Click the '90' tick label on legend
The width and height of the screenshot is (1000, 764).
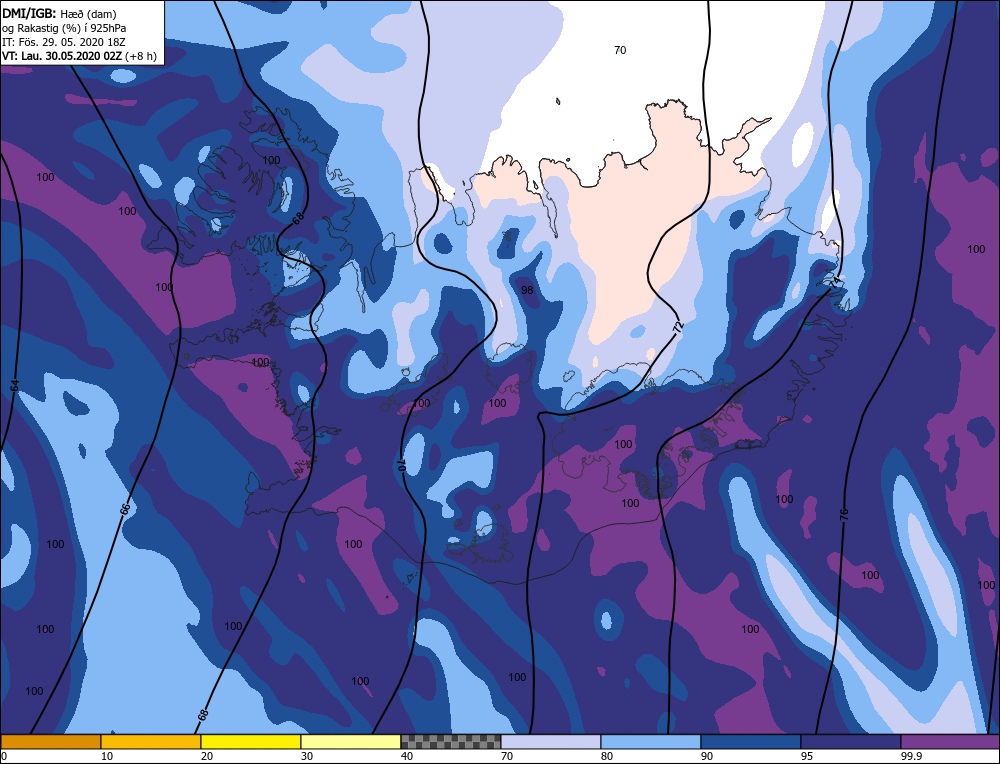tap(707, 756)
